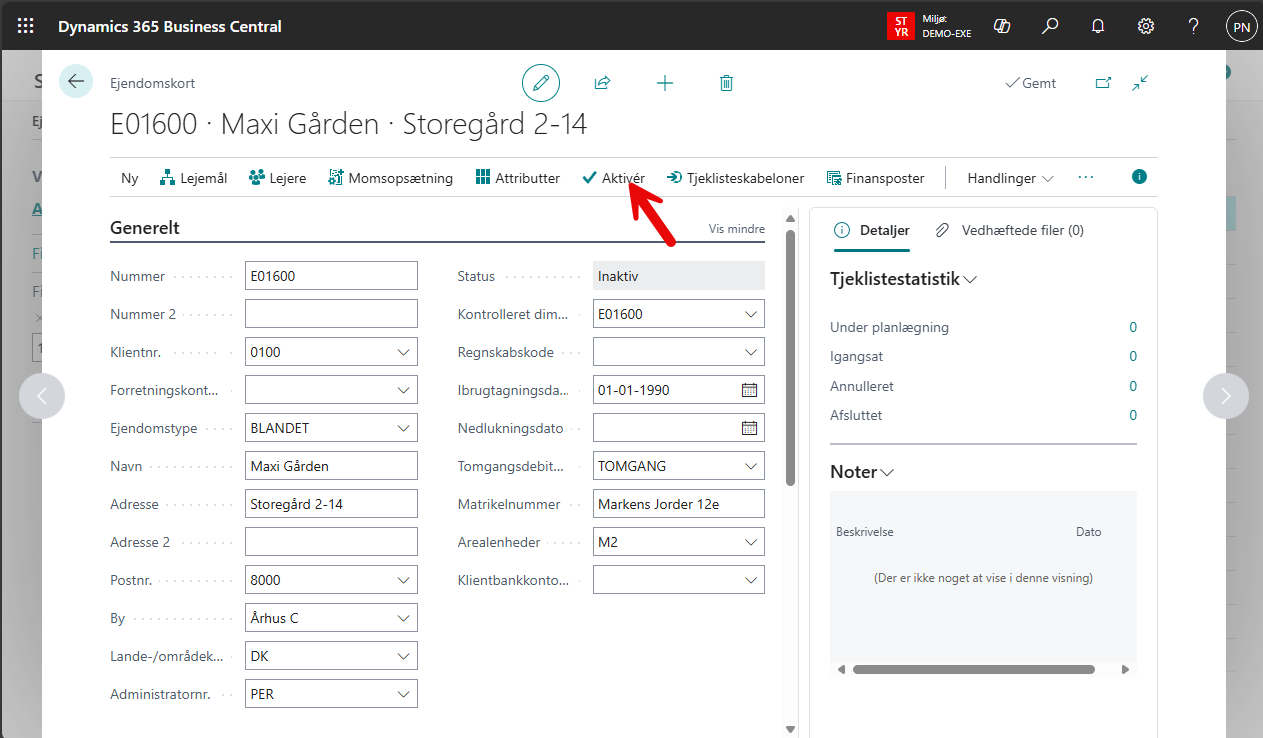Click the Navn input field
This screenshot has width=1263, height=738.
(331, 466)
